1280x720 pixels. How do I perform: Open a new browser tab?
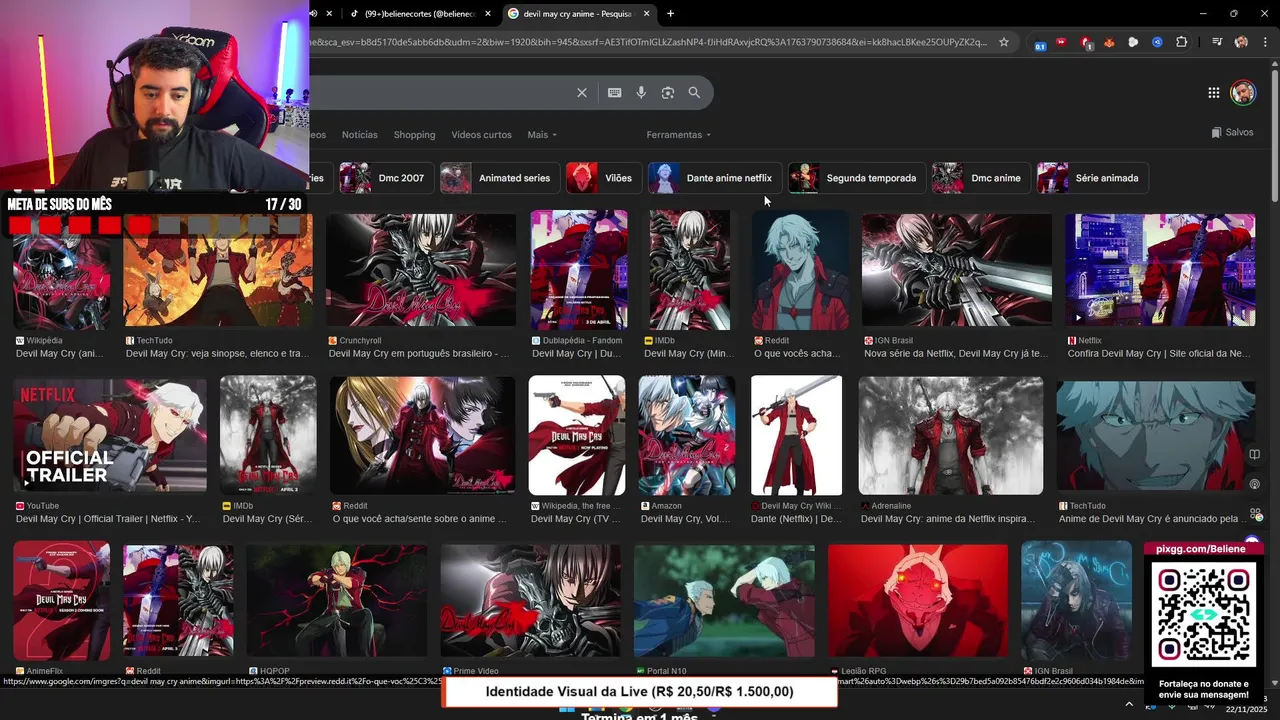tap(670, 13)
